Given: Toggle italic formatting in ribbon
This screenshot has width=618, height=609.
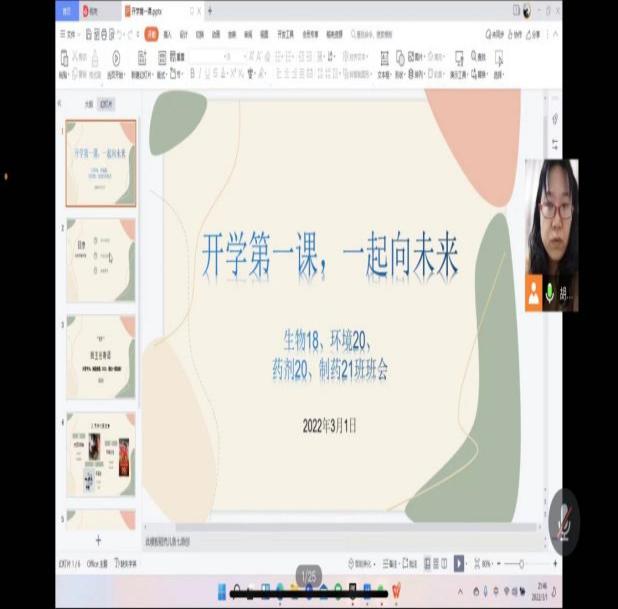Looking at the screenshot, I should (x=201, y=73).
